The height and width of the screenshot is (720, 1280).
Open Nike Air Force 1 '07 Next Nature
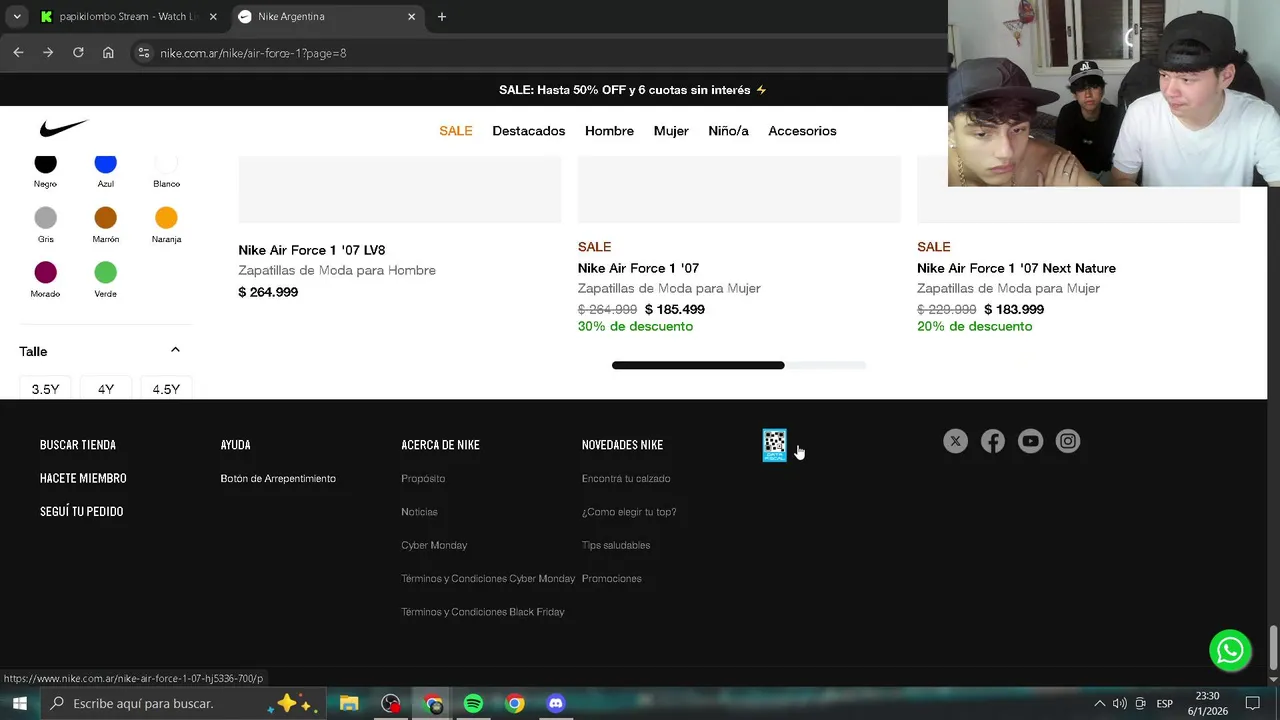[x=1016, y=268]
